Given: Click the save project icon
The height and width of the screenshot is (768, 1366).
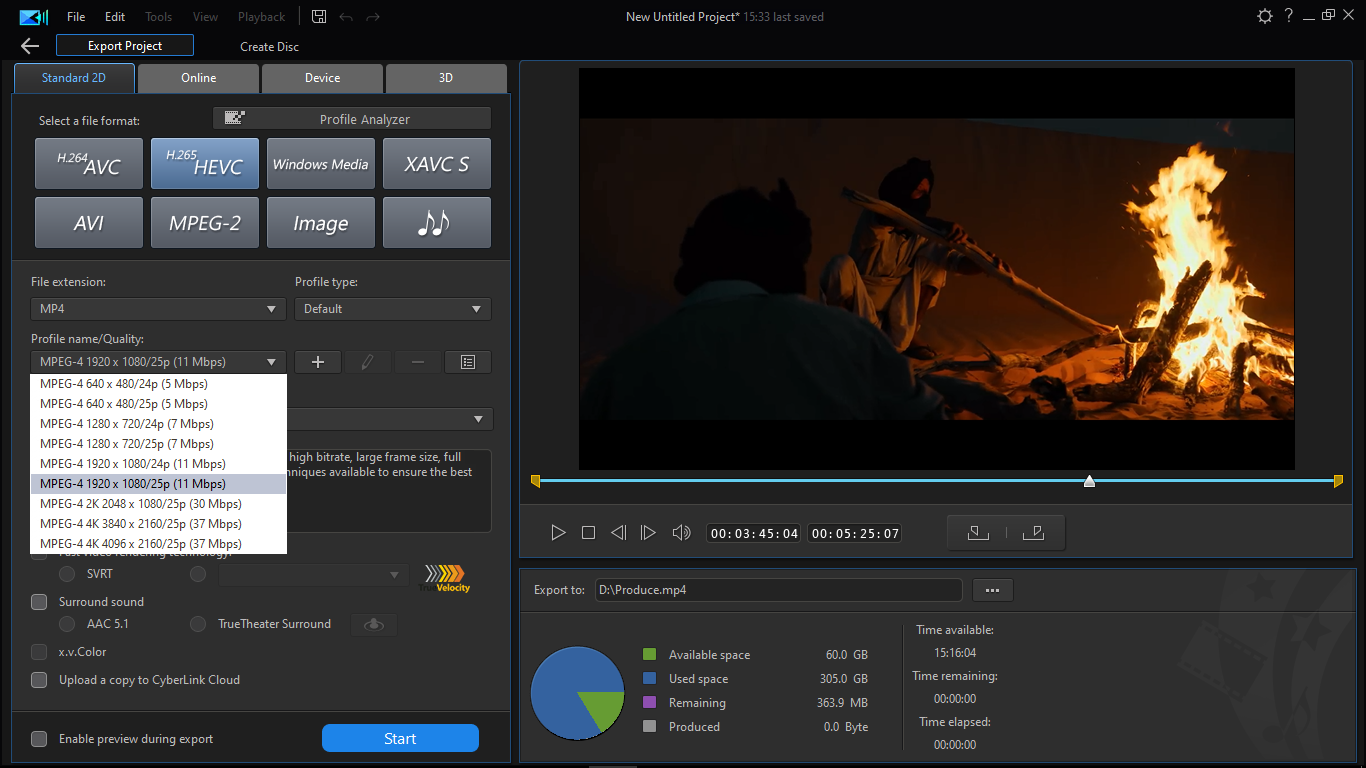Looking at the screenshot, I should [319, 17].
